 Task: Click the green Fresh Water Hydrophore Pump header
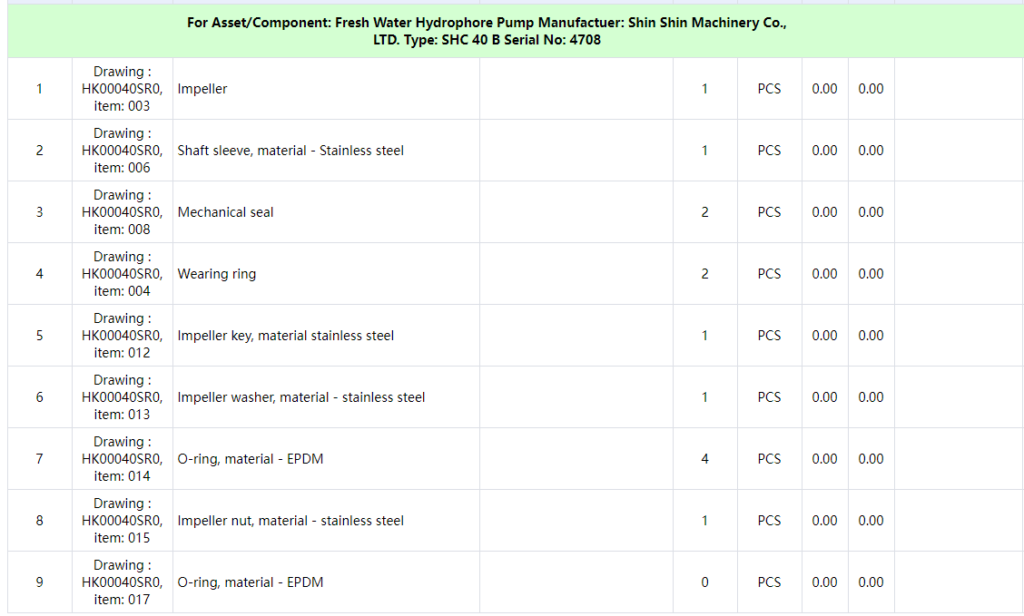point(486,31)
